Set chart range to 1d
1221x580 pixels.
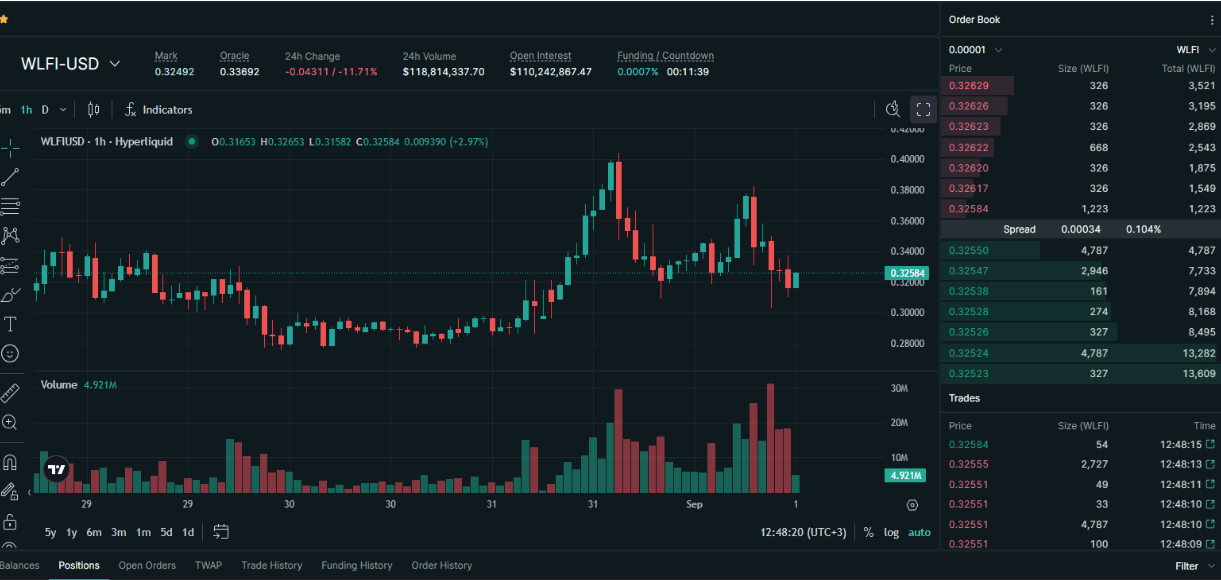tap(188, 532)
